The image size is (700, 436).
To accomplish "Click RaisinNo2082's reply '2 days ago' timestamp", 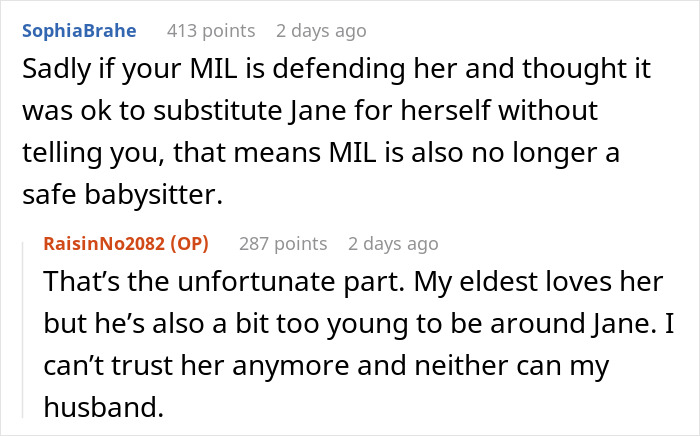I will [x=393, y=243].
